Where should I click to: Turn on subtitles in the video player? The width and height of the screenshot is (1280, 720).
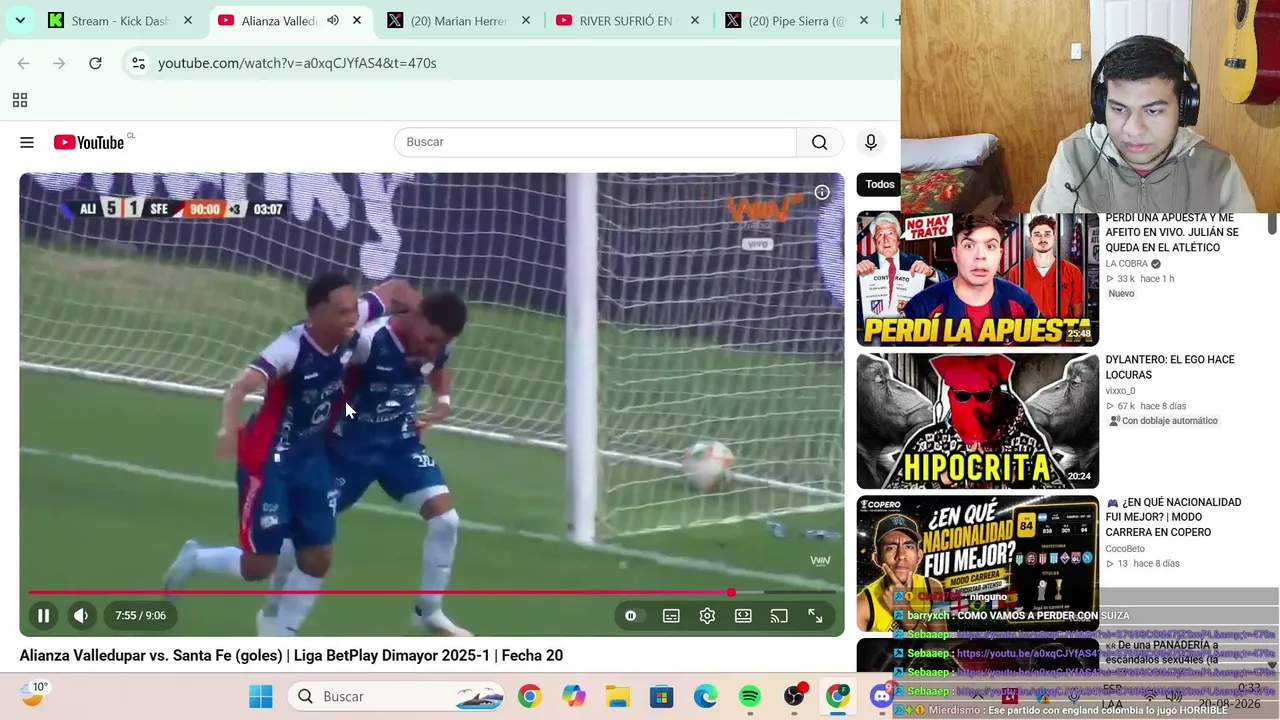671,616
